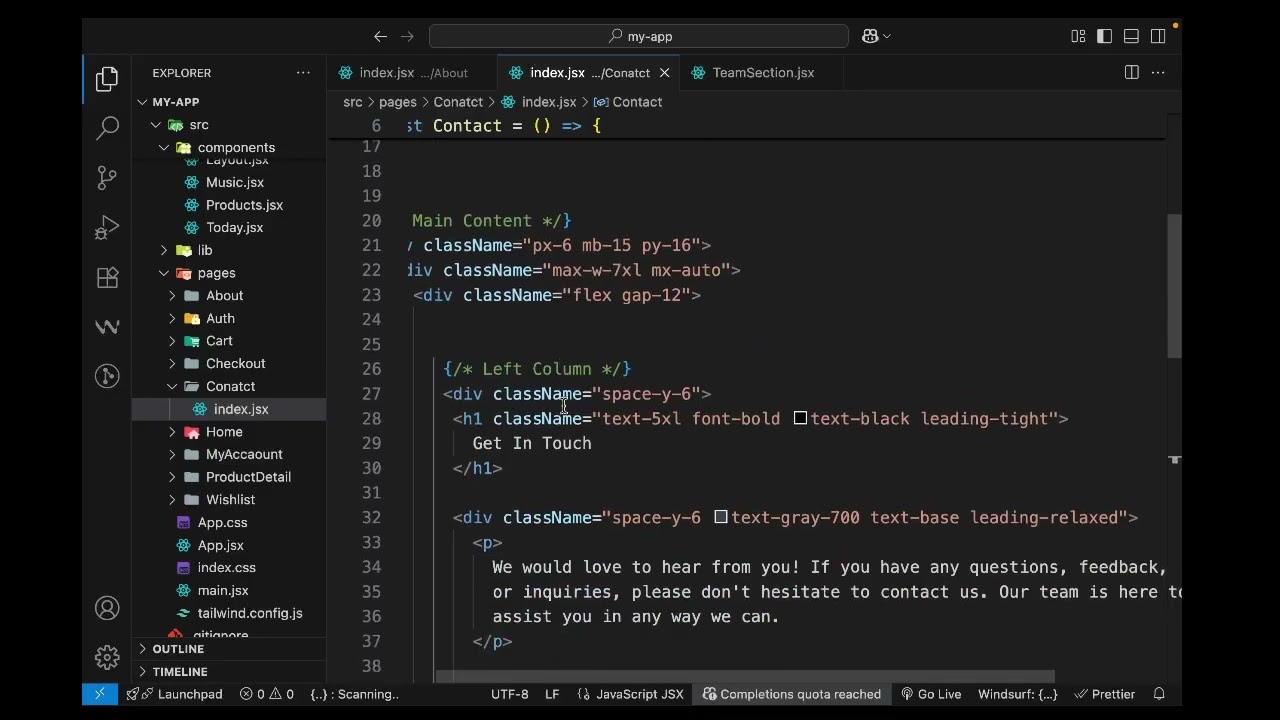Toggle the bottom panel
Viewport: 1280px width, 720px height.
click(x=1131, y=36)
